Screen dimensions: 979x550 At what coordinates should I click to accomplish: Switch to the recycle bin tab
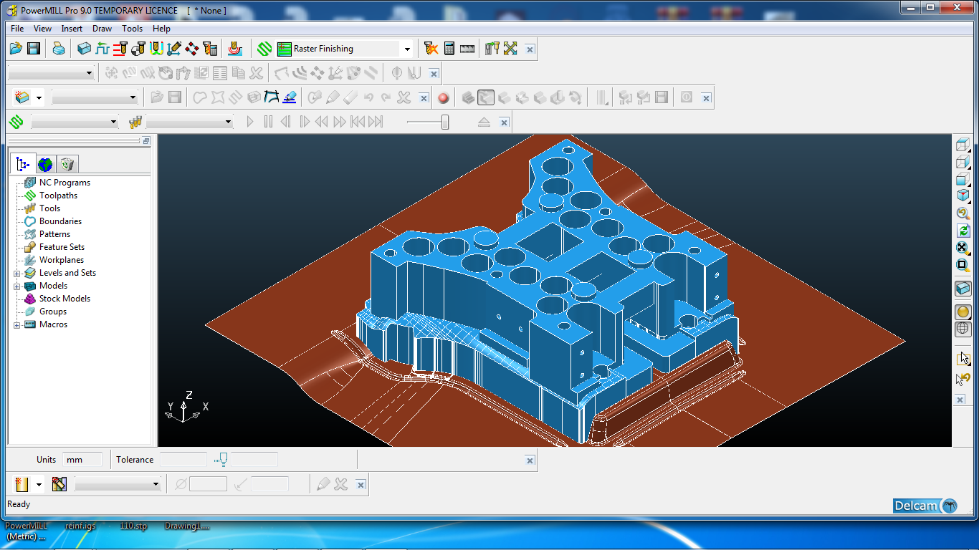pyautogui.click(x=67, y=164)
